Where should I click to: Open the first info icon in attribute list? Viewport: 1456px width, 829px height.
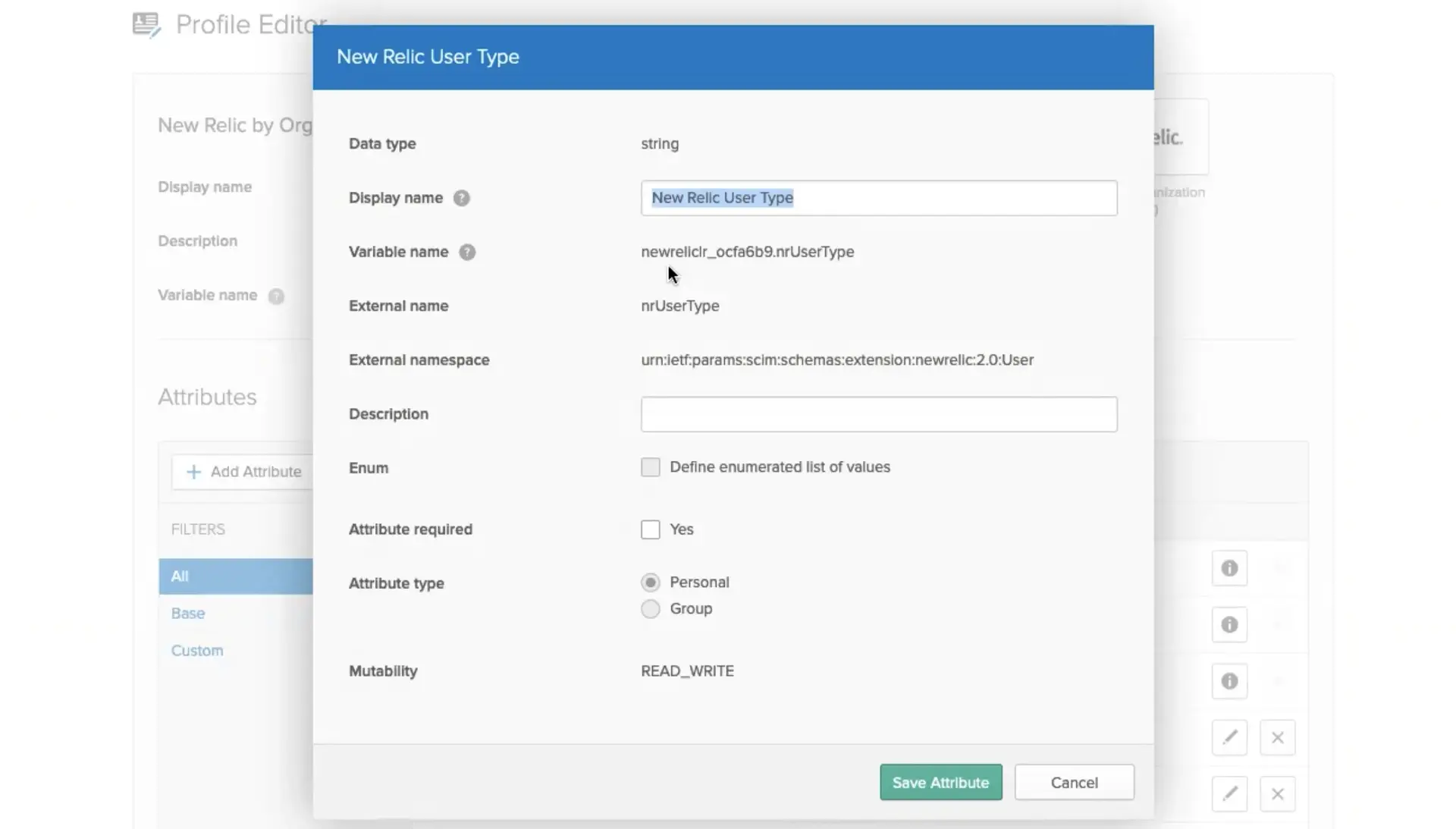[1229, 568]
